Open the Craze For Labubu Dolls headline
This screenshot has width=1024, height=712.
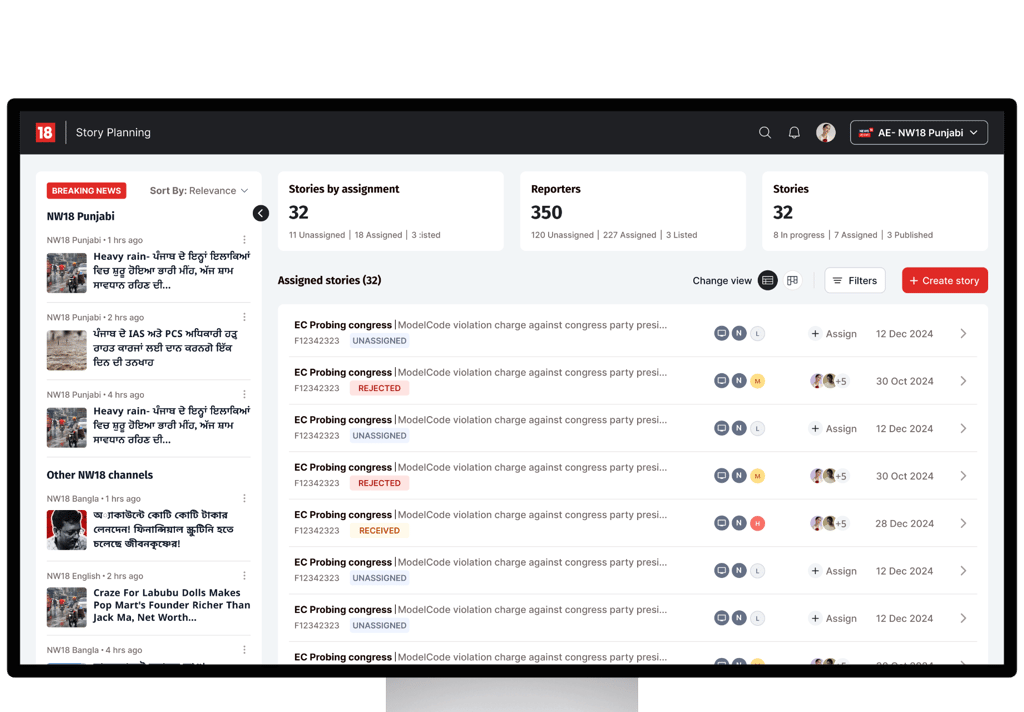[x=171, y=605]
